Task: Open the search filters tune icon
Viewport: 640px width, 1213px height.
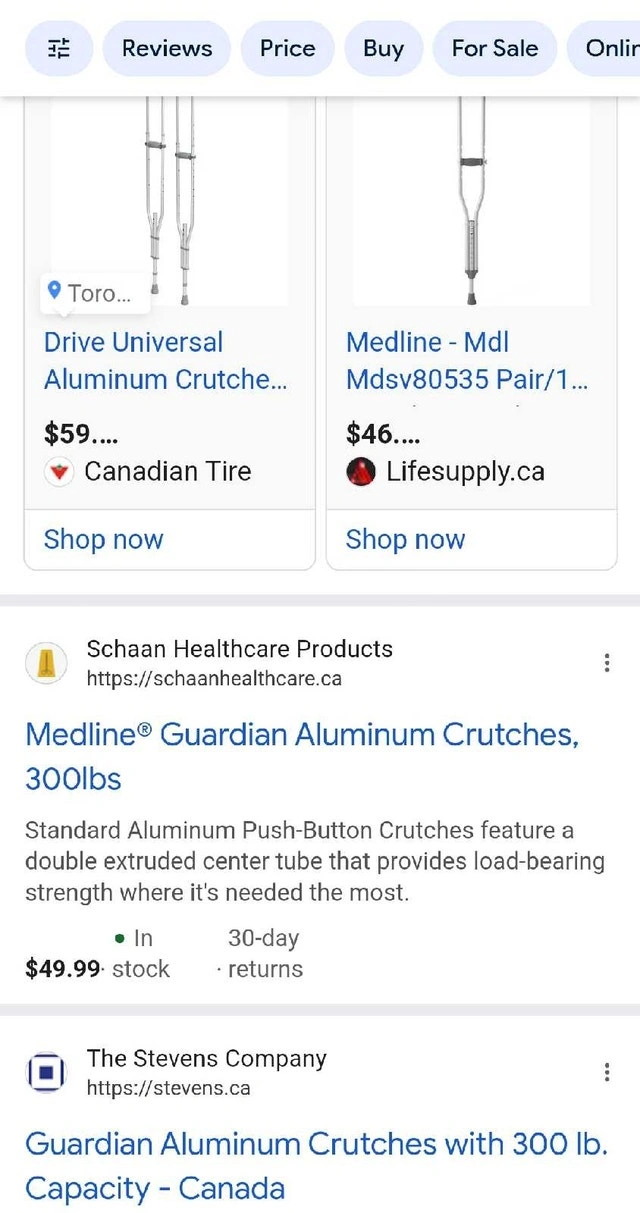Action: tap(59, 48)
